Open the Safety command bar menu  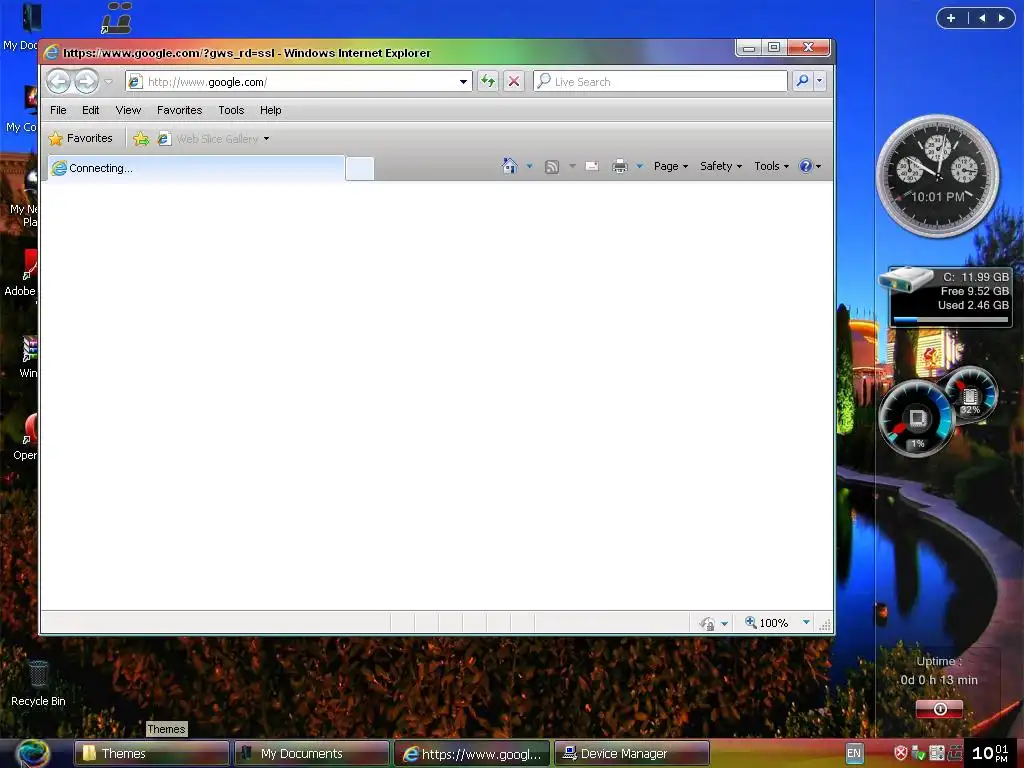coord(721,167)
